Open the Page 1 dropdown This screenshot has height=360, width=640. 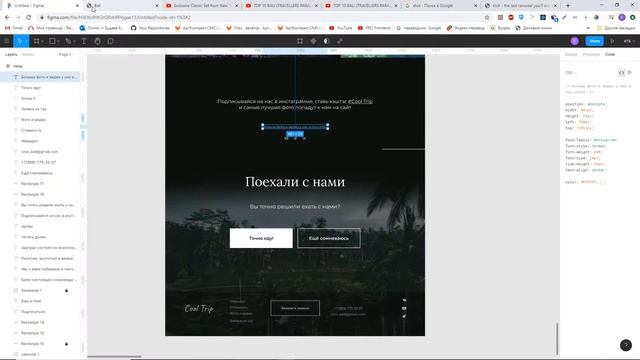coord(66,54)
